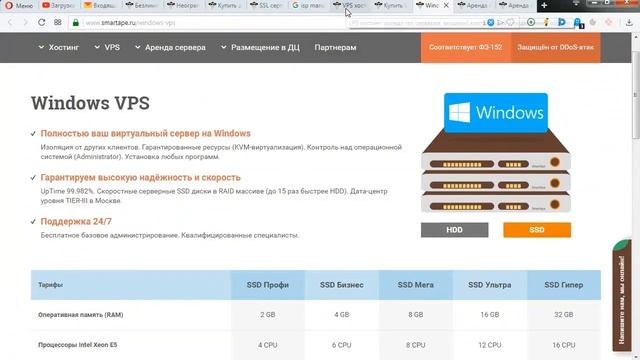Viewport: 640px width, 360px height.
Task: Click the send-to-flow arrow icon in address bar
Action: point(501,23)
